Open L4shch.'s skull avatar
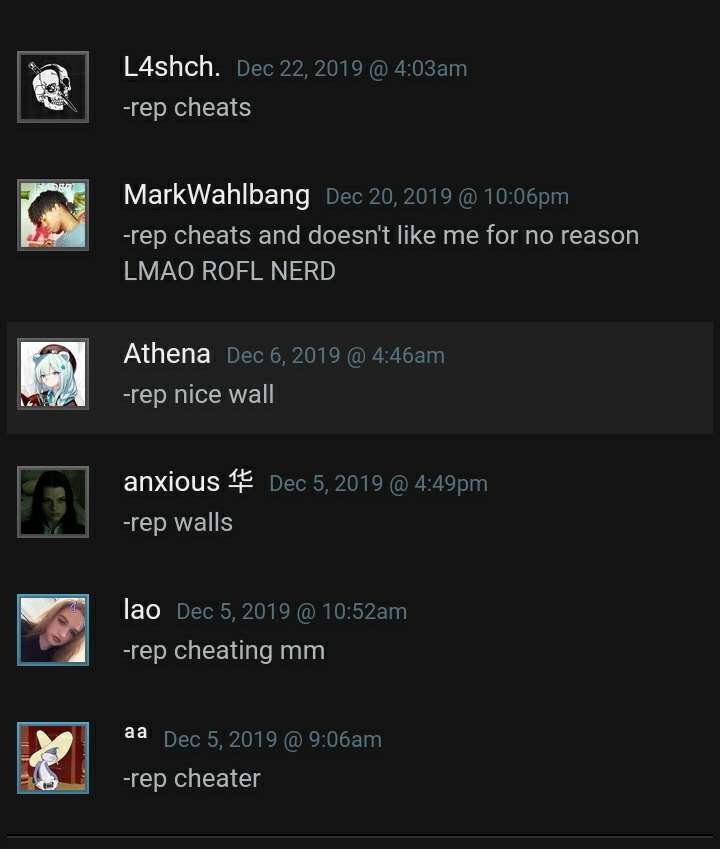The width and height of the screenshot is (720, 849). (x=53, y=87)
